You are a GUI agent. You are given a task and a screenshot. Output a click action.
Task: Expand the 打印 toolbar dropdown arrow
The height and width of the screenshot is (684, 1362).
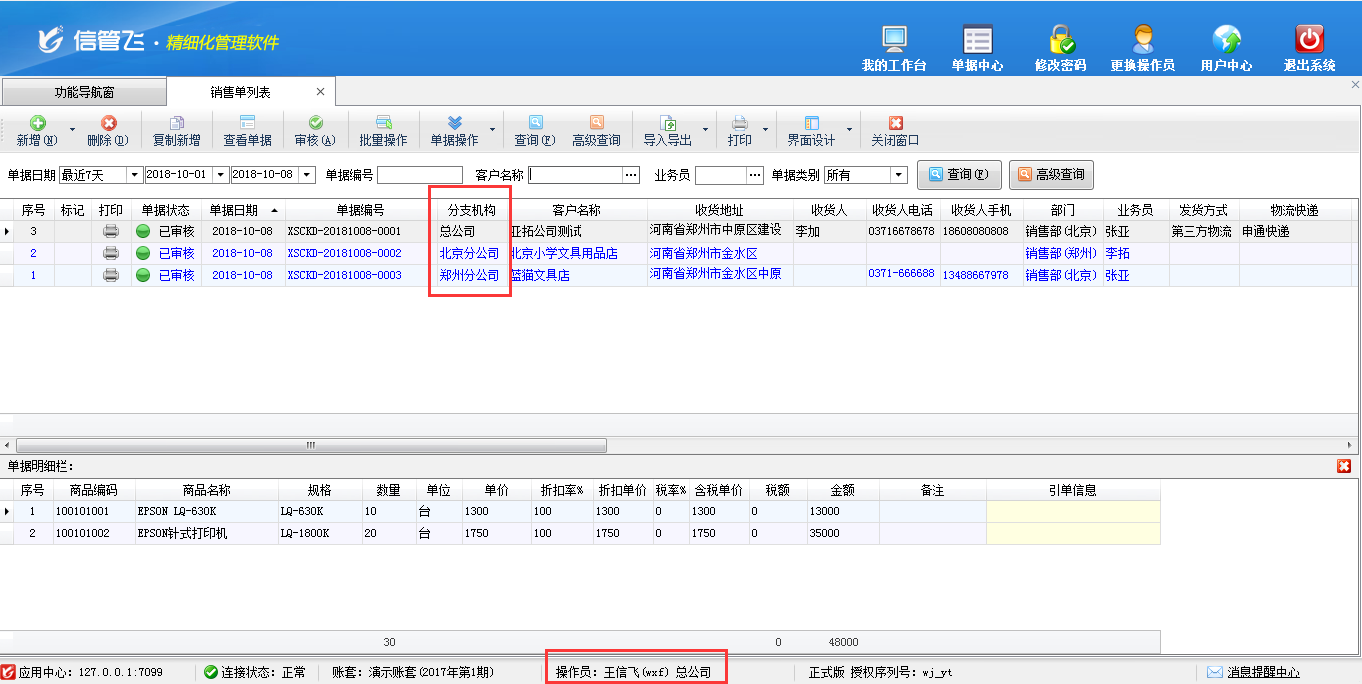(766, 130)
